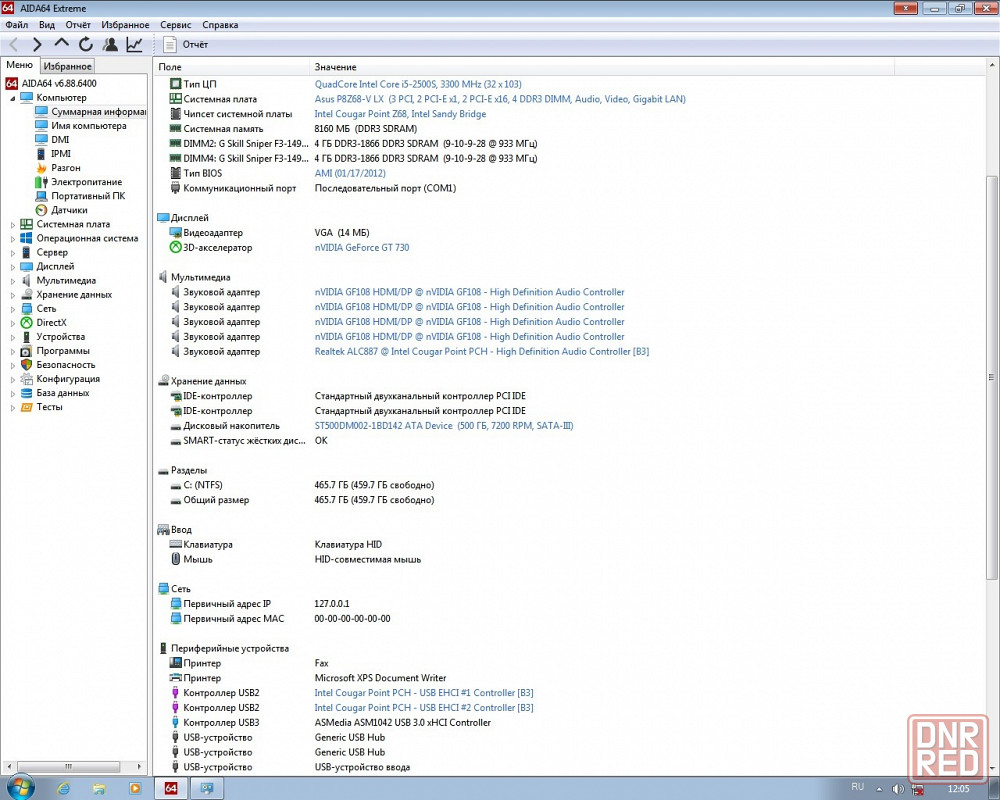Go back with the left arrow toolbar icon

click(x=13, y=44)
